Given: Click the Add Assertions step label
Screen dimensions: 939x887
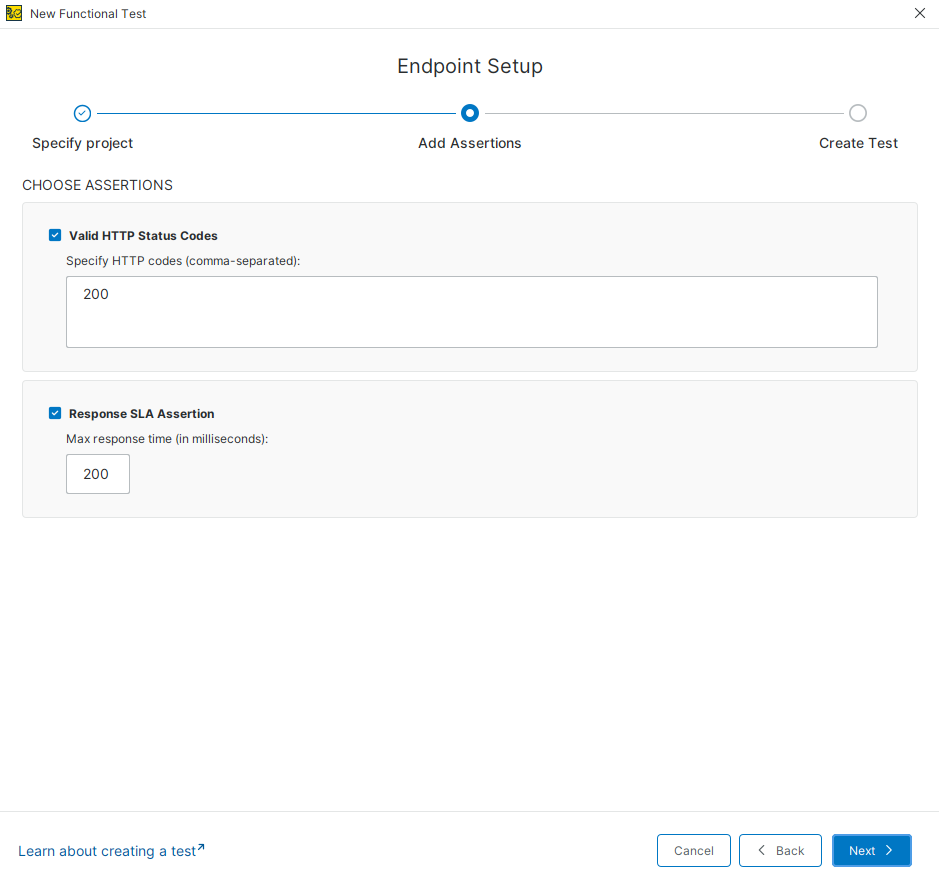Looking at the screenshot, I should pos(470,143).
